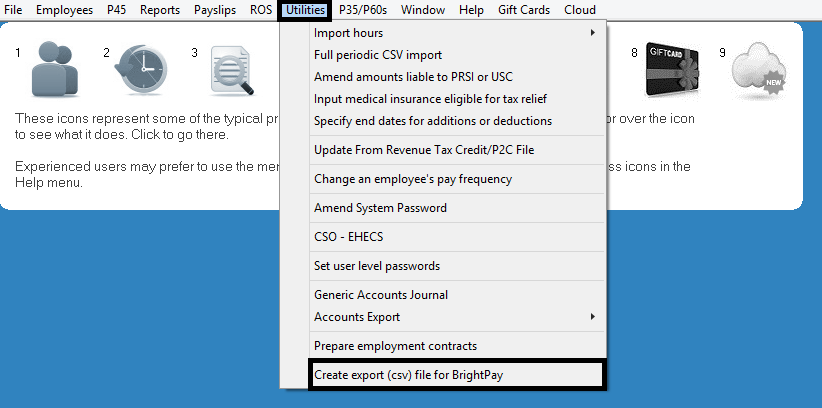Select Amend amounts liable to PRSI or USC
Image resolution: width=822 pixels, height=408 pixels.
coord(457,77)
